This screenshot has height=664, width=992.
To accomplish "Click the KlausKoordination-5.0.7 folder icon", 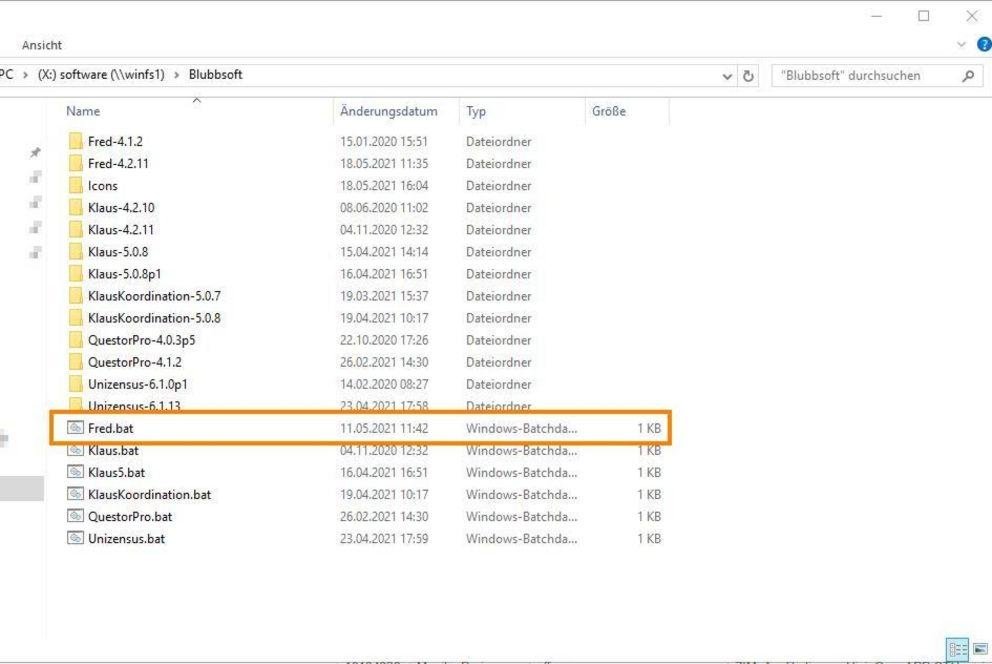I will click(x=75, y=296).
